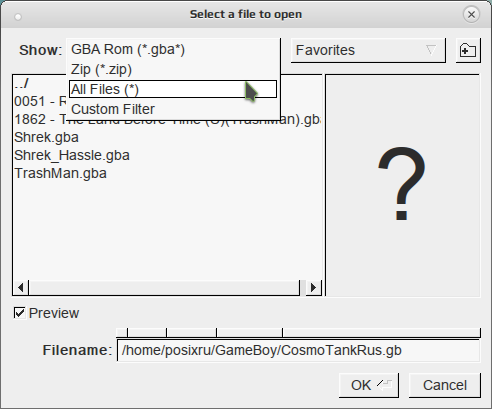Click the left scroll arrow of file list
This screenshot has width=492, height=409.
click(21, 287)
